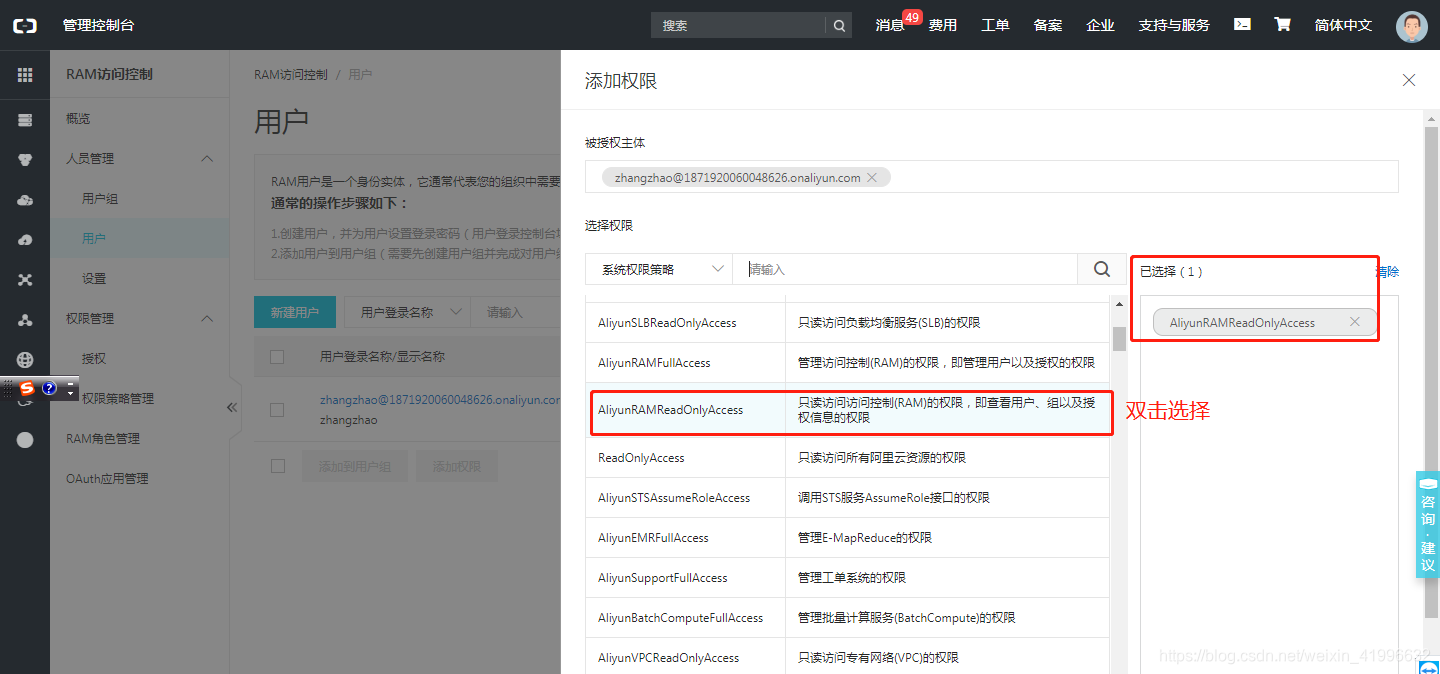Select the AliyunRAMFullAccess policy row
Viewport: 1440px width, 674px height.
tap(847, 362)
